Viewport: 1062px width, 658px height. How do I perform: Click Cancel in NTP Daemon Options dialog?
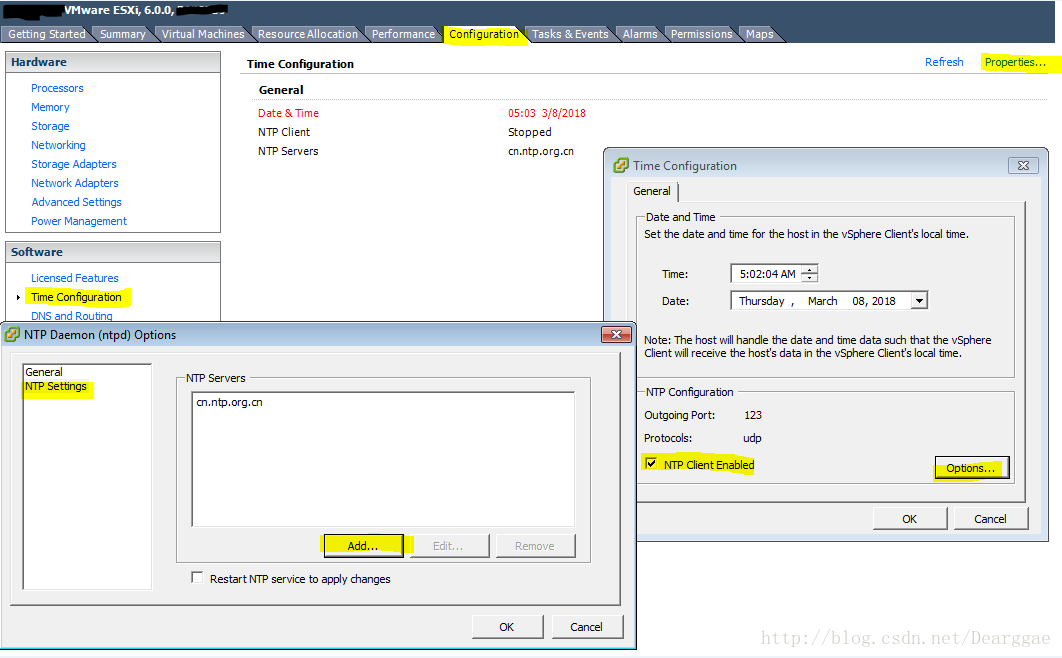pyautogui.click(x=586, y=627)
